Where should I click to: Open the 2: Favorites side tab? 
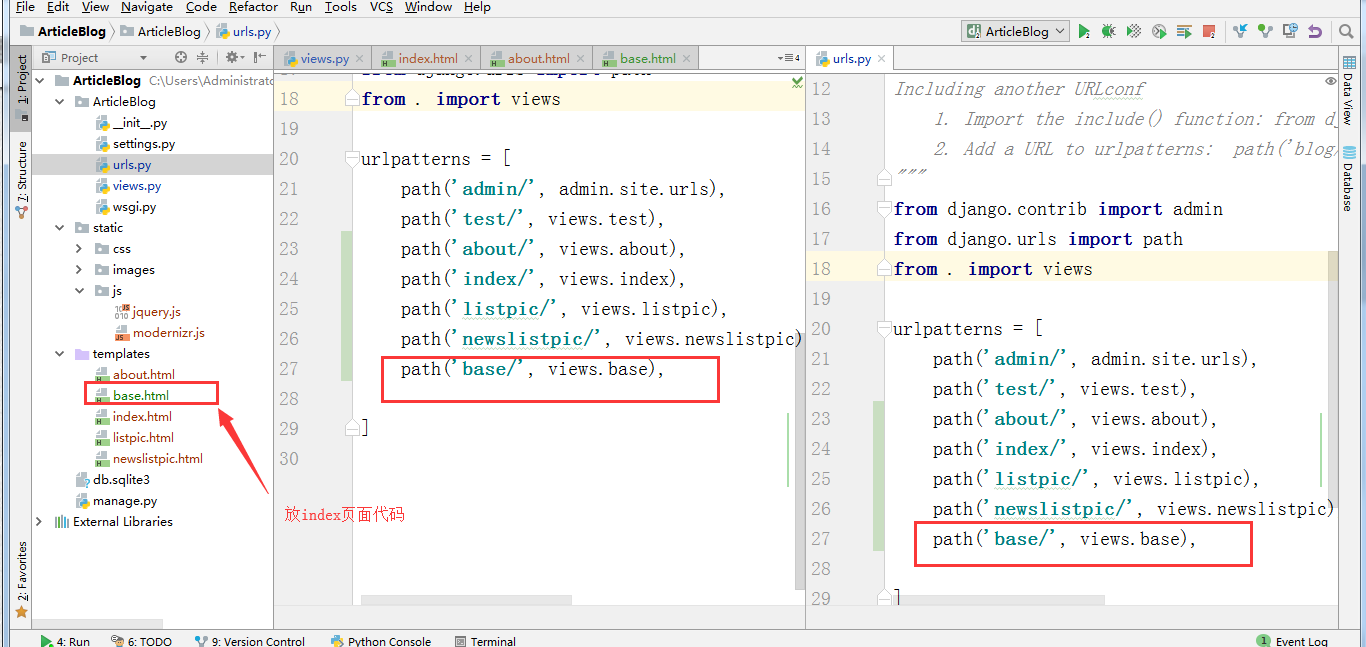(22, 578)
